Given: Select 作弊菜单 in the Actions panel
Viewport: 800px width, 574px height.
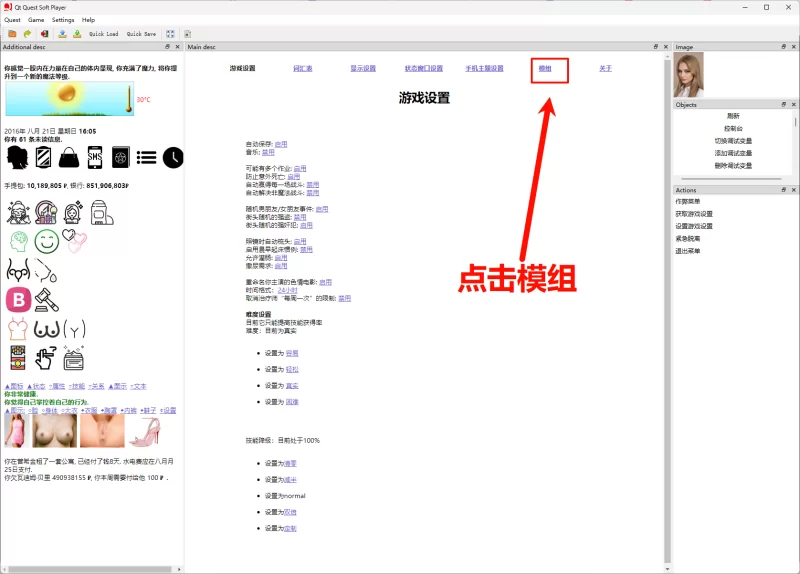Looking at the screenshot, I should click(688, 202).
